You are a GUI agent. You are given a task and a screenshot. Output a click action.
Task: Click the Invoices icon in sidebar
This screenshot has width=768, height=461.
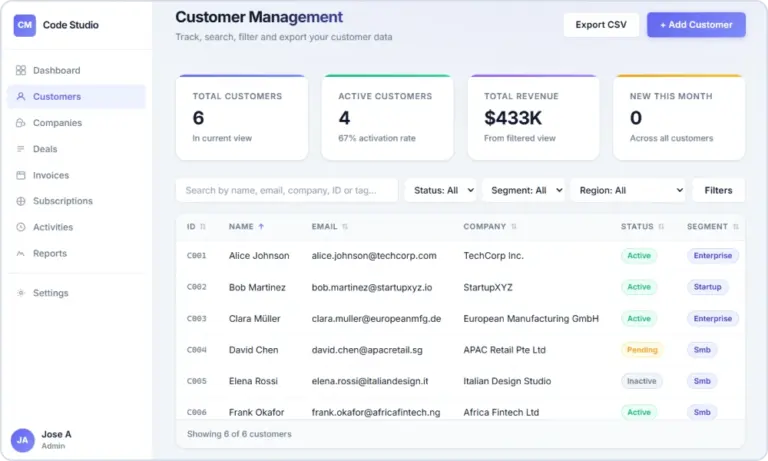click(x=21, y=175)
